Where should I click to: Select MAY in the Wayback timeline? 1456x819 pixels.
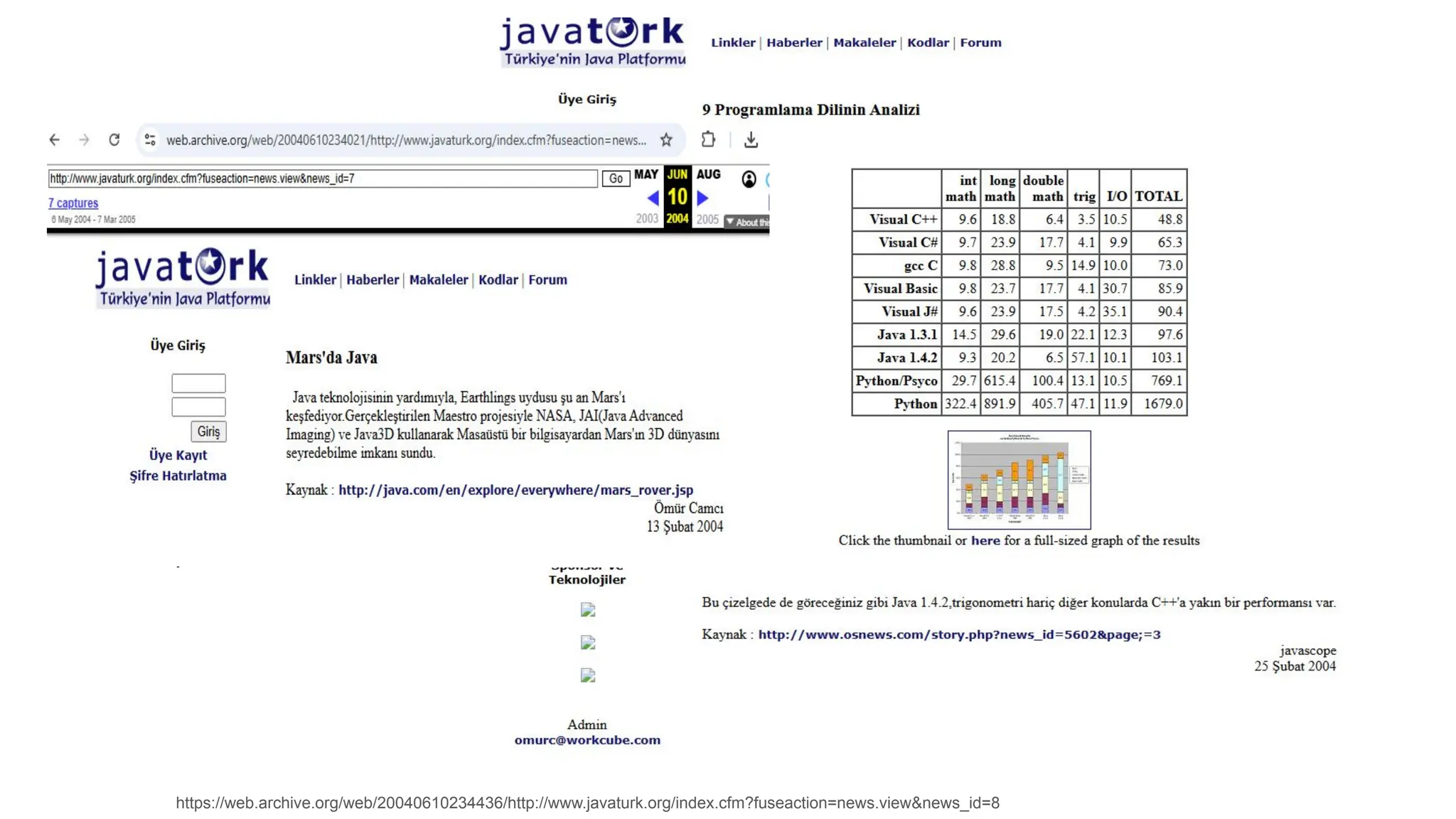[x=646, y=174]
